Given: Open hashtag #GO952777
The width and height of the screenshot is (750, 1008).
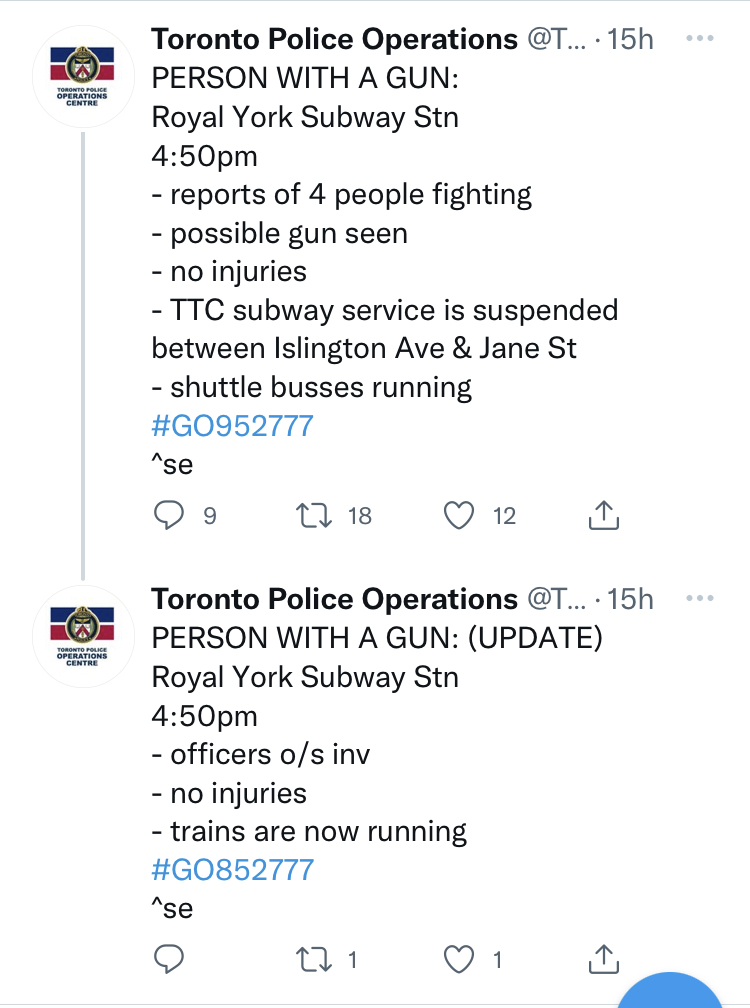Looking at the screenshot, I should pos(232,426).
